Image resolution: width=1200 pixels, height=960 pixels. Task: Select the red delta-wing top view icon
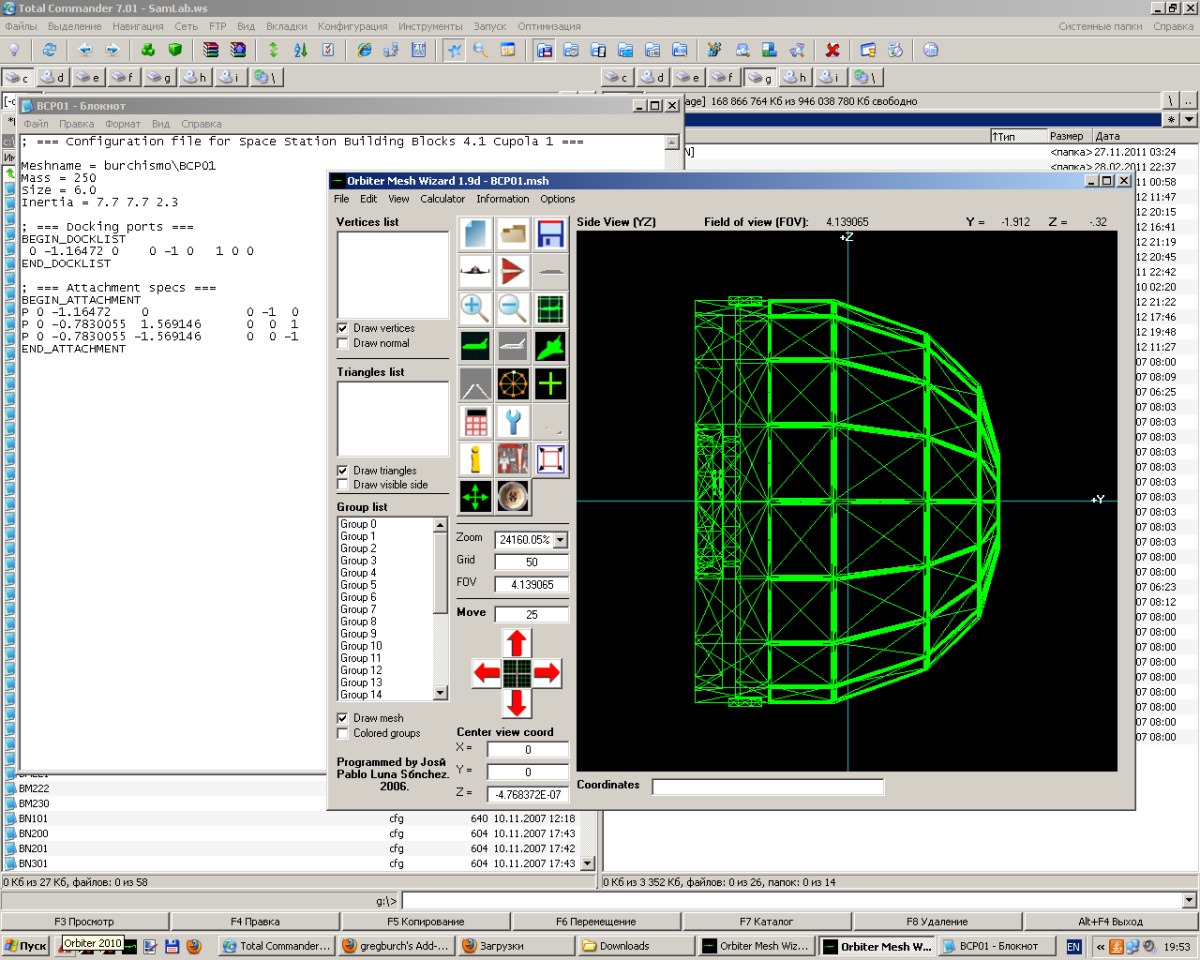pyautogui.click(x=513, y=271)
